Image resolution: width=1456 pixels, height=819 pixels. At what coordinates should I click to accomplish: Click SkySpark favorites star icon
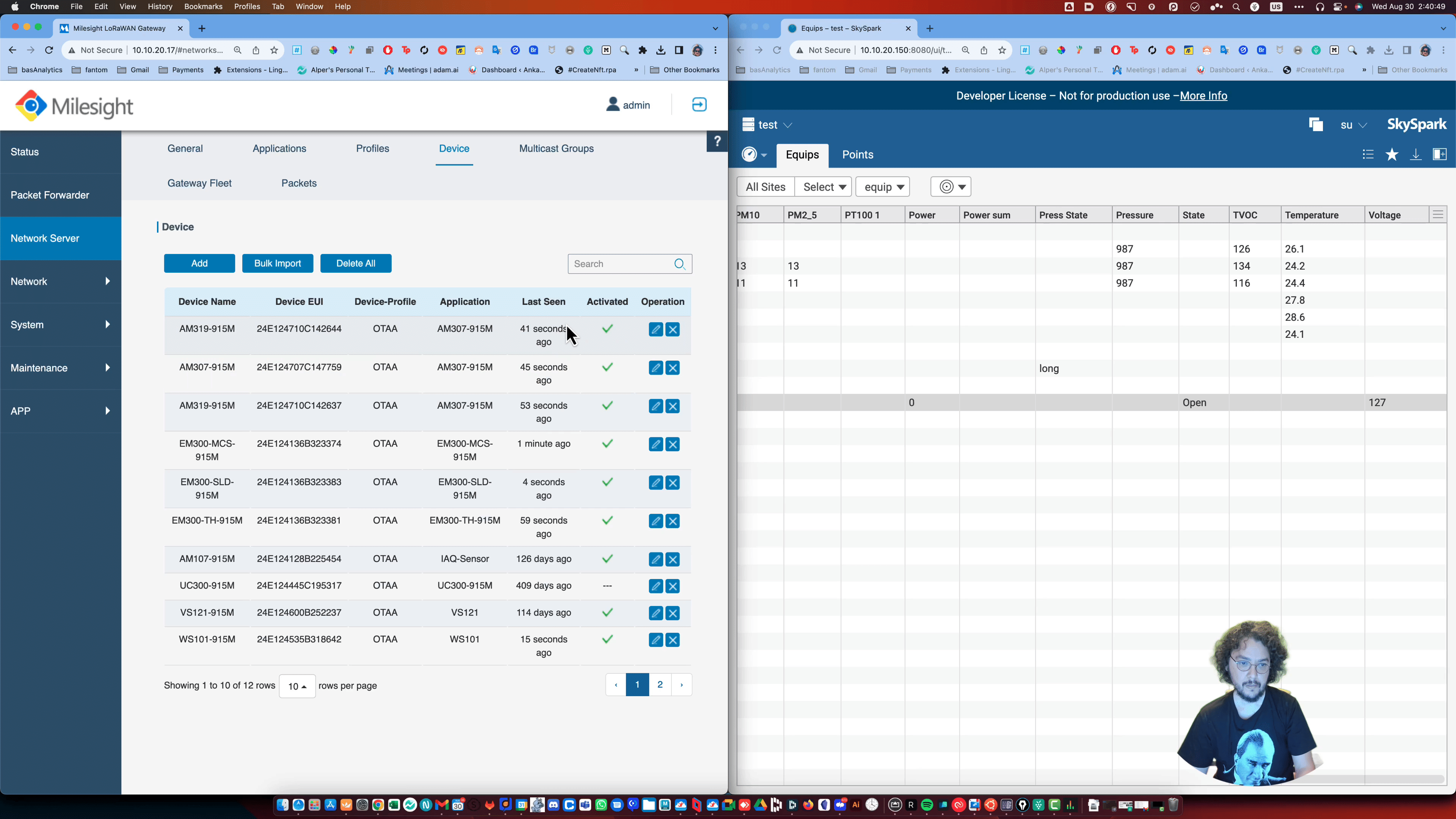[x=1392, y=154]
